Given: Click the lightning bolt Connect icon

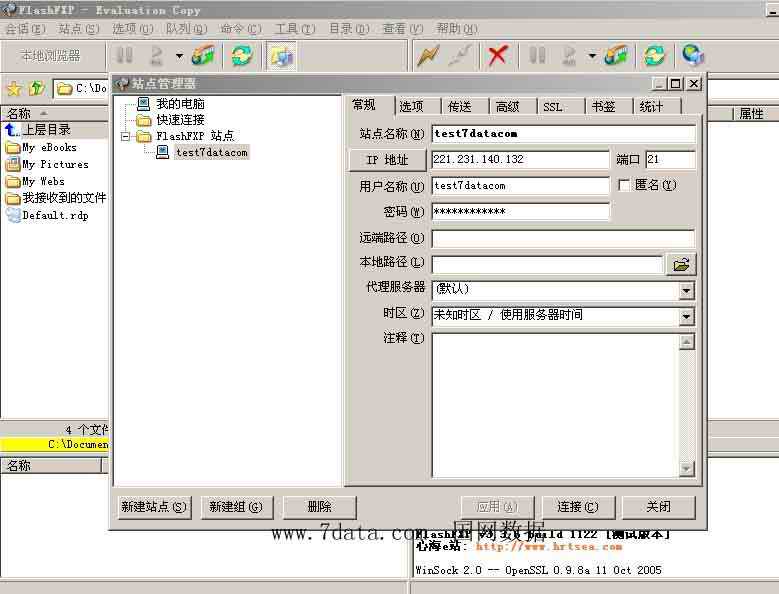Looking at the screenshot, I should [x=428, y=56].
